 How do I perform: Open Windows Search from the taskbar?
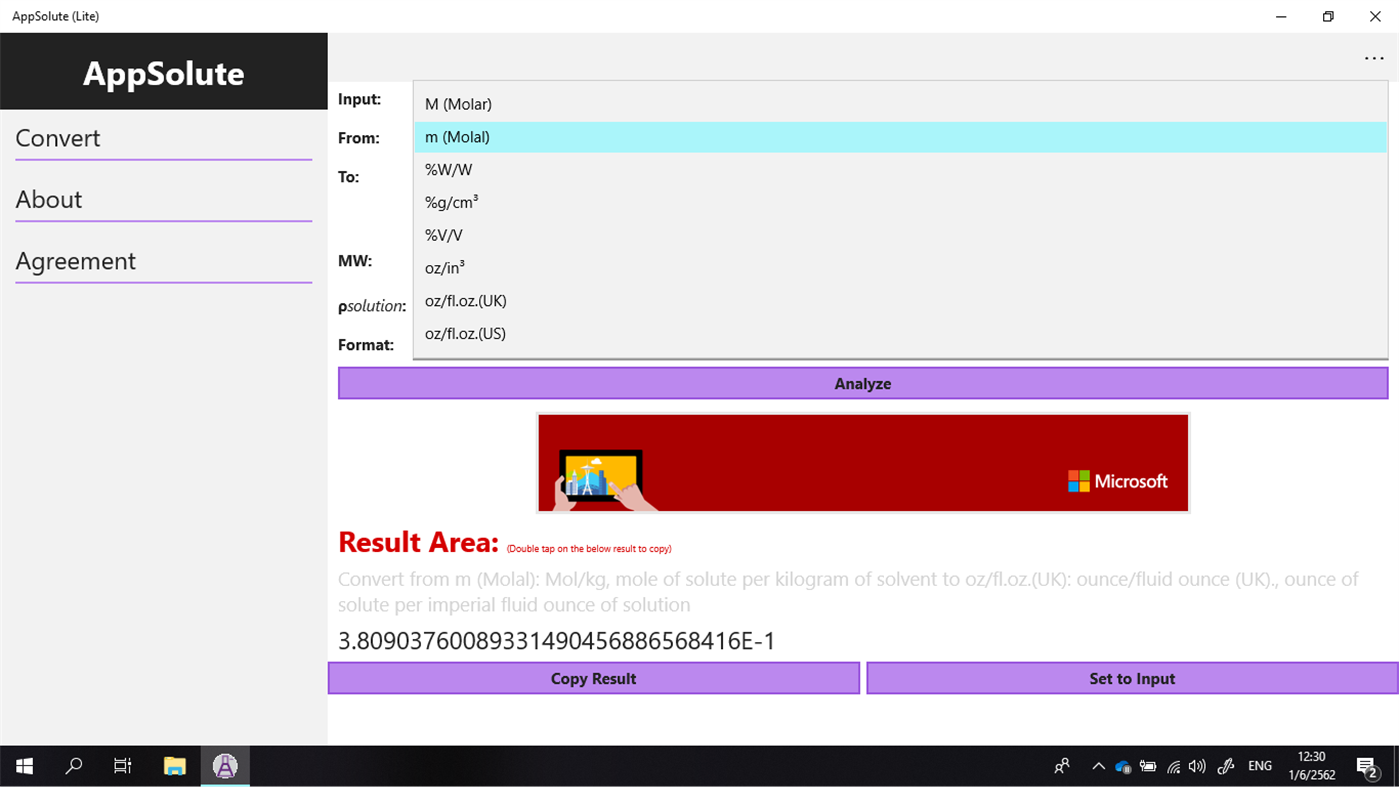coord(72,765)
